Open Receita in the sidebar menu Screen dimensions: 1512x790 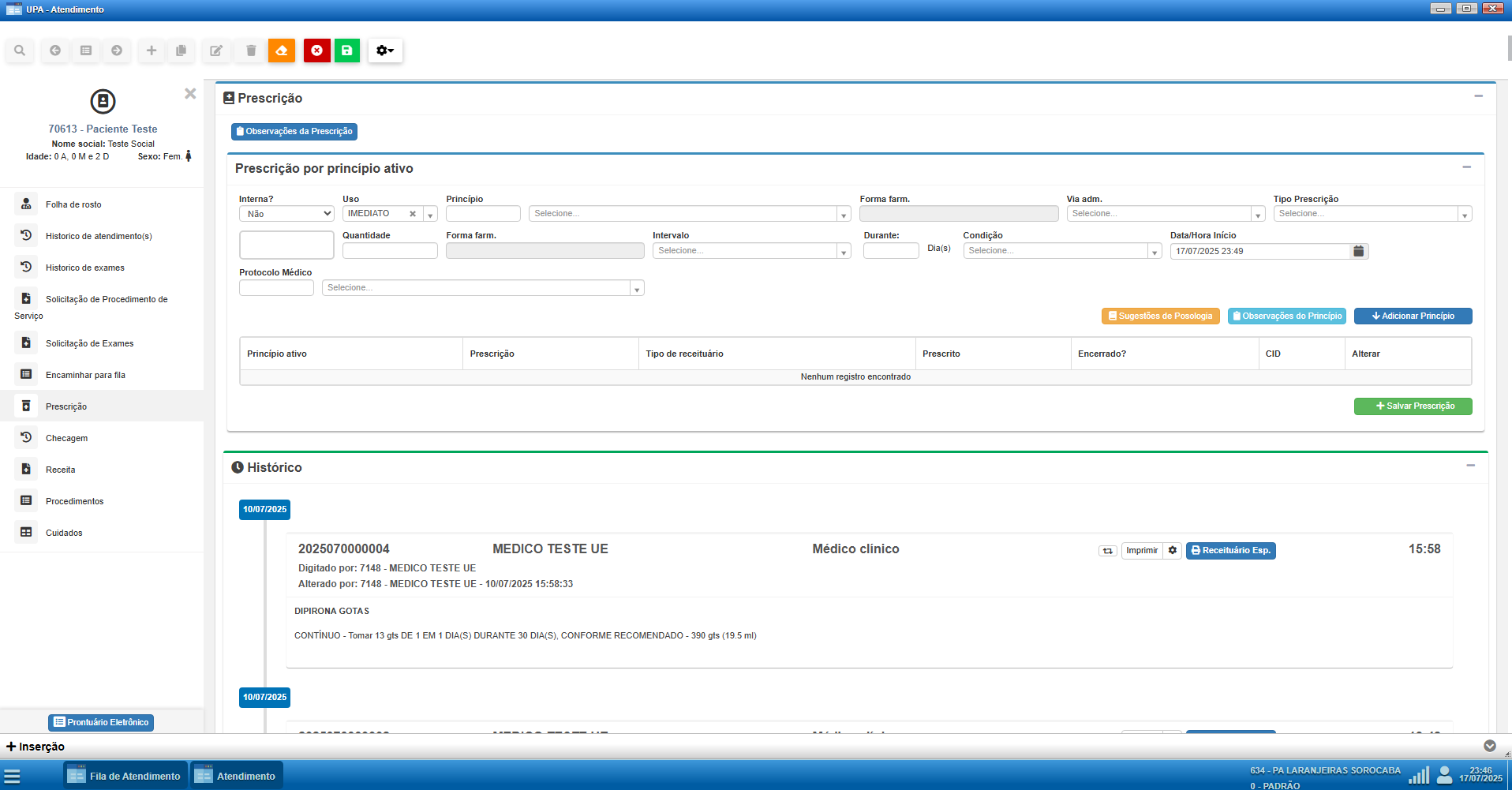pyautogui.click(x=61, y=470)
